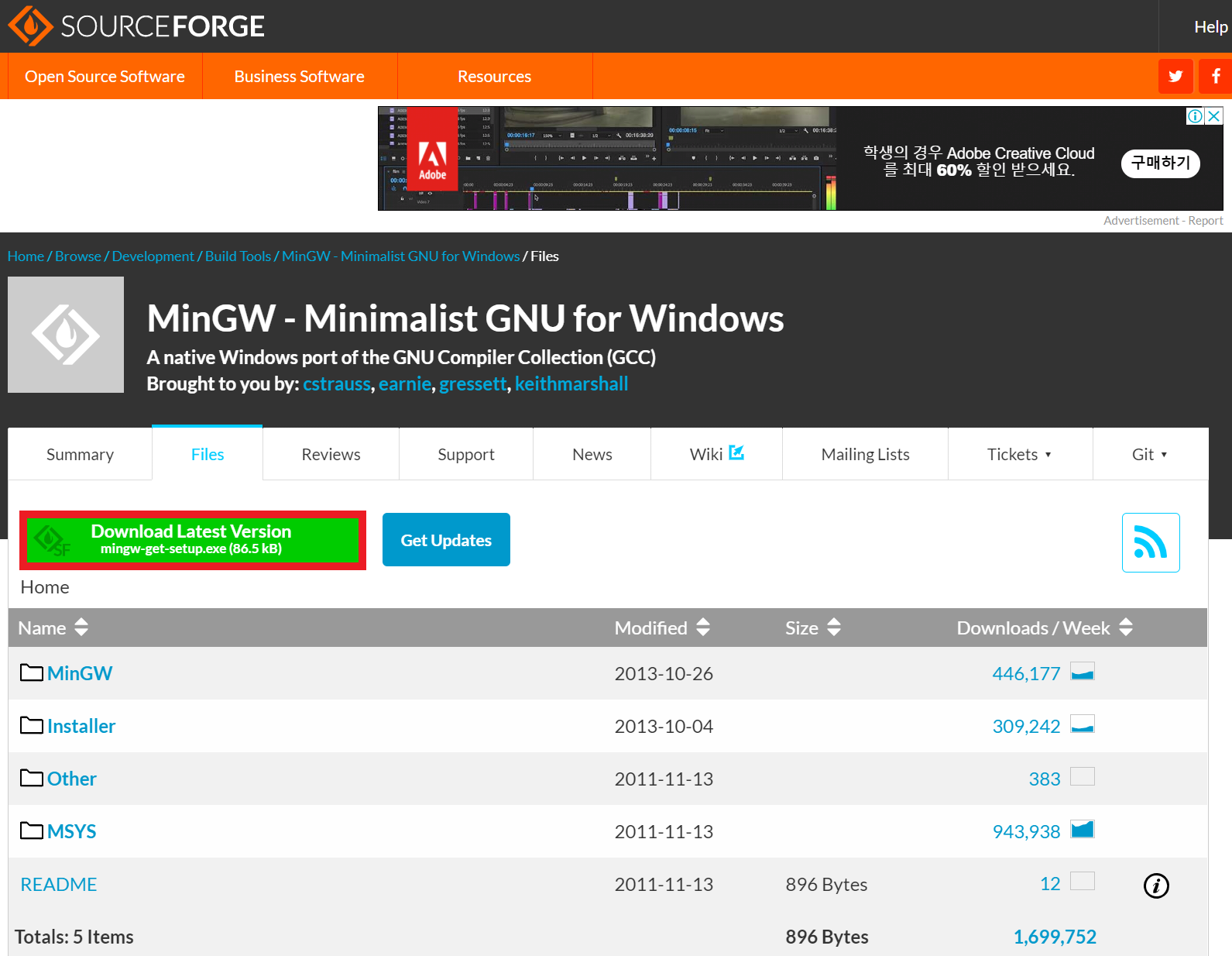
Task: Open the MSYS folder link
Action: 72,831
